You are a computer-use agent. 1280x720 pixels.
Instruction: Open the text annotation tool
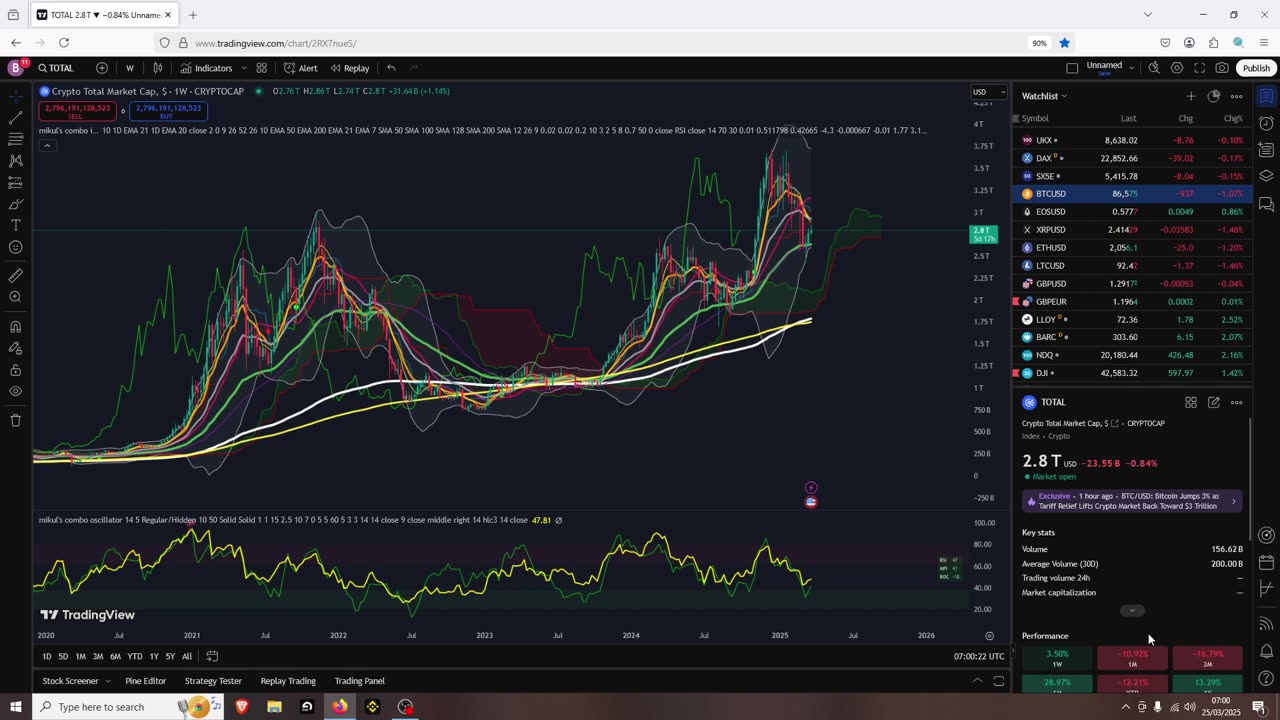pos(15,226)
